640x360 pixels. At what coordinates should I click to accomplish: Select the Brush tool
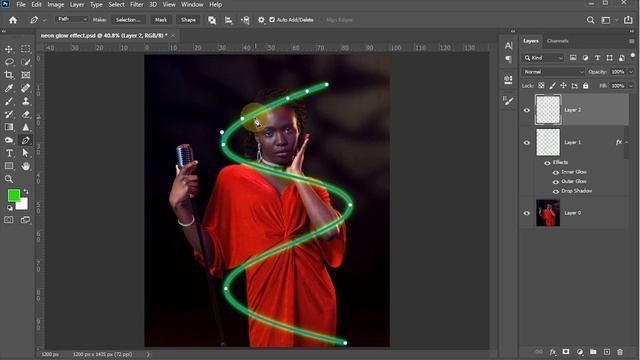pos(9,101)
